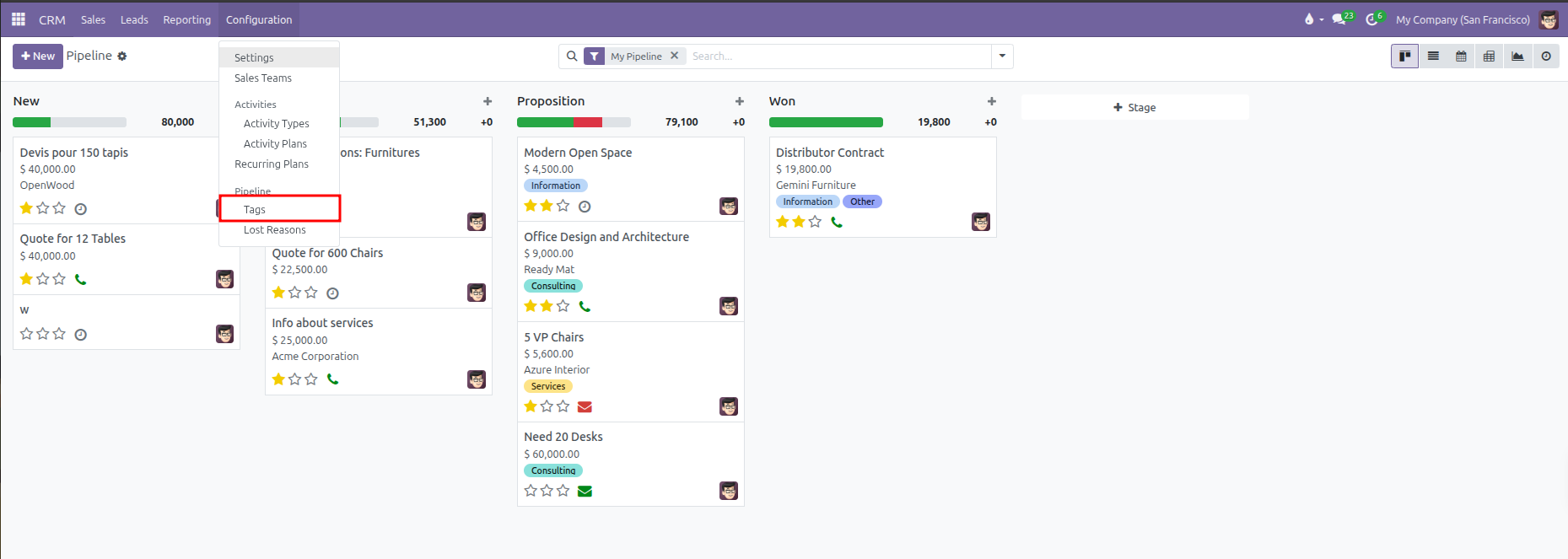Set second star on 5 VP Chairs
This screenshot has width=1568, height=559.
click(547, 406)
